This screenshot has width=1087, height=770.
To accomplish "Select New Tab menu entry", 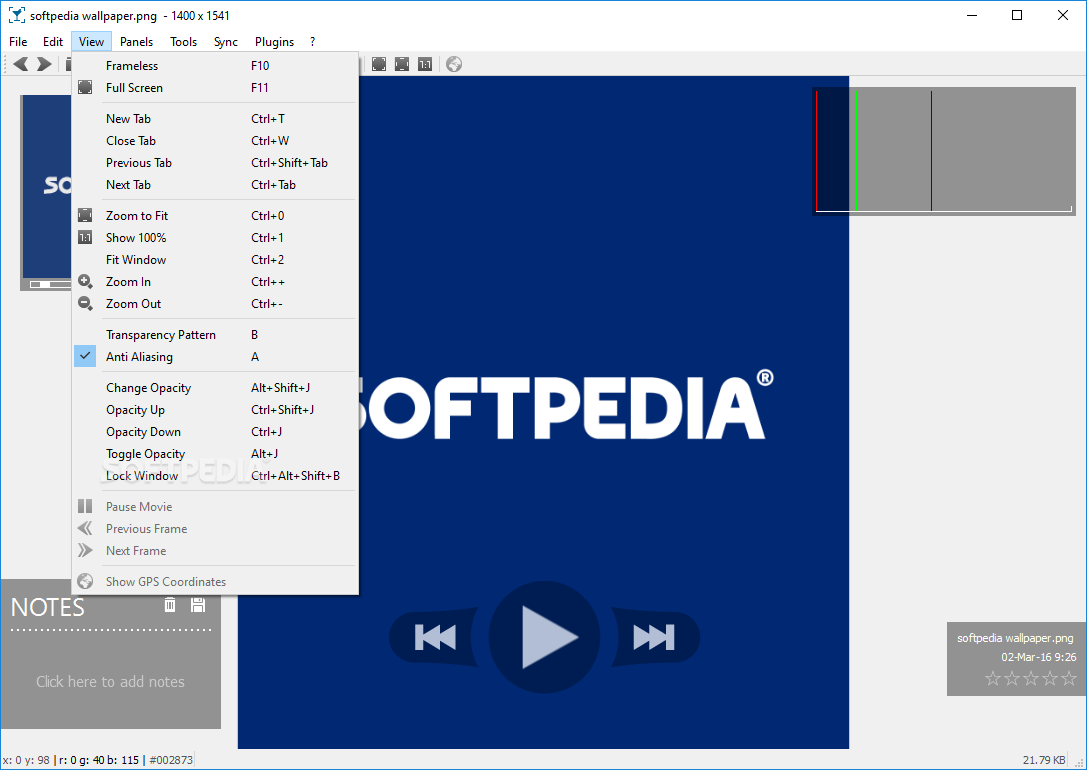I will point(216,119).
